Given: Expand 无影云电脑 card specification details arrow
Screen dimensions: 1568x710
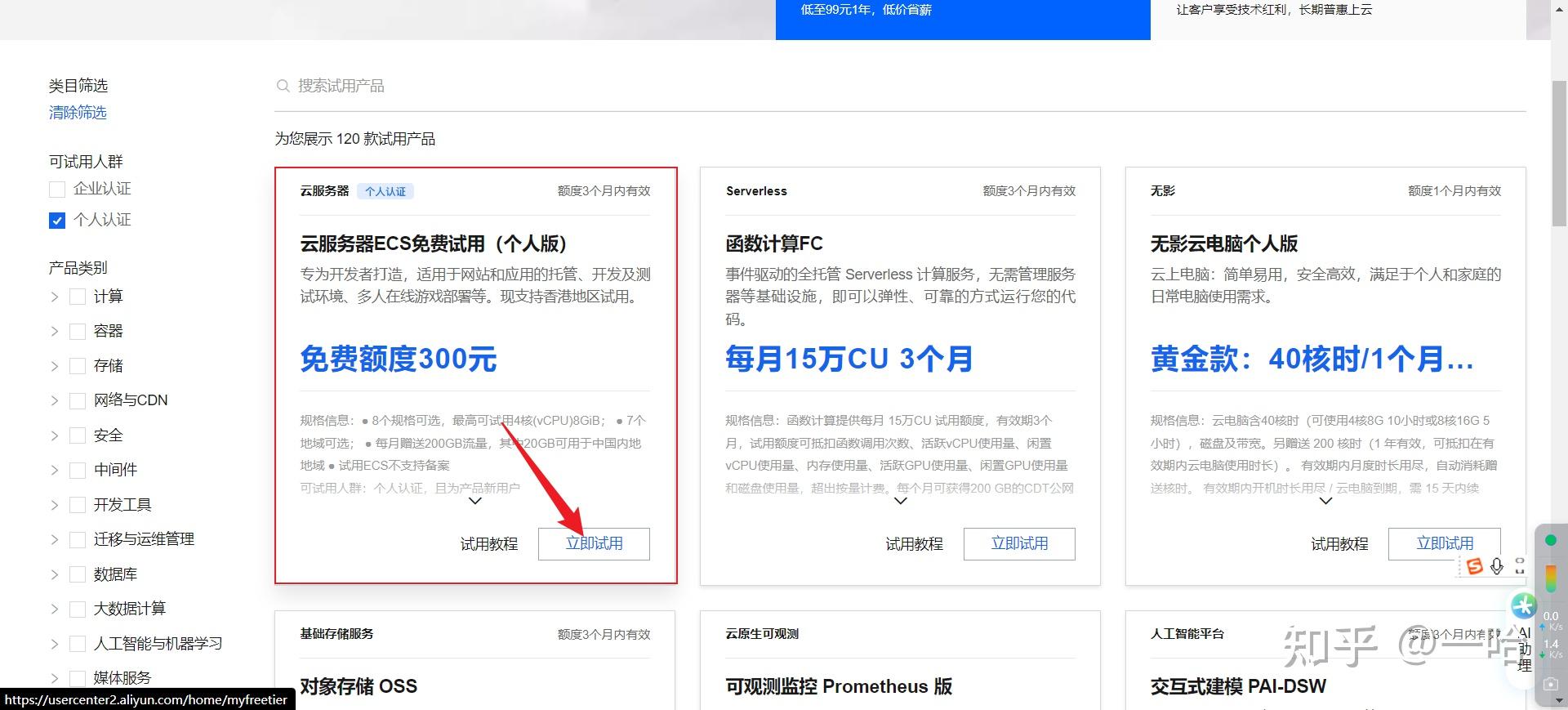Looking at the screenshot, I should [x=1326, y=501].
